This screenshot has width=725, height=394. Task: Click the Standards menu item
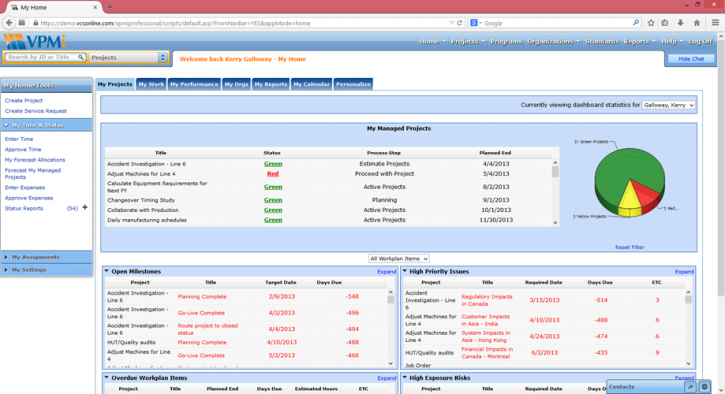click(602, 42)
